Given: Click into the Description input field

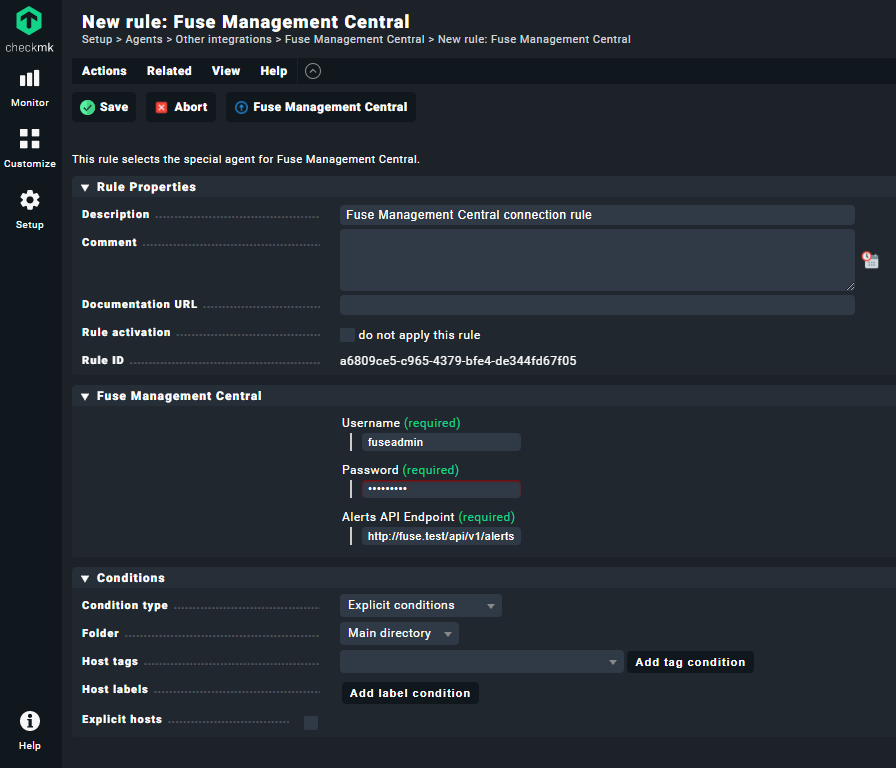Looking at the screenshot, I should tap(597, 215).
